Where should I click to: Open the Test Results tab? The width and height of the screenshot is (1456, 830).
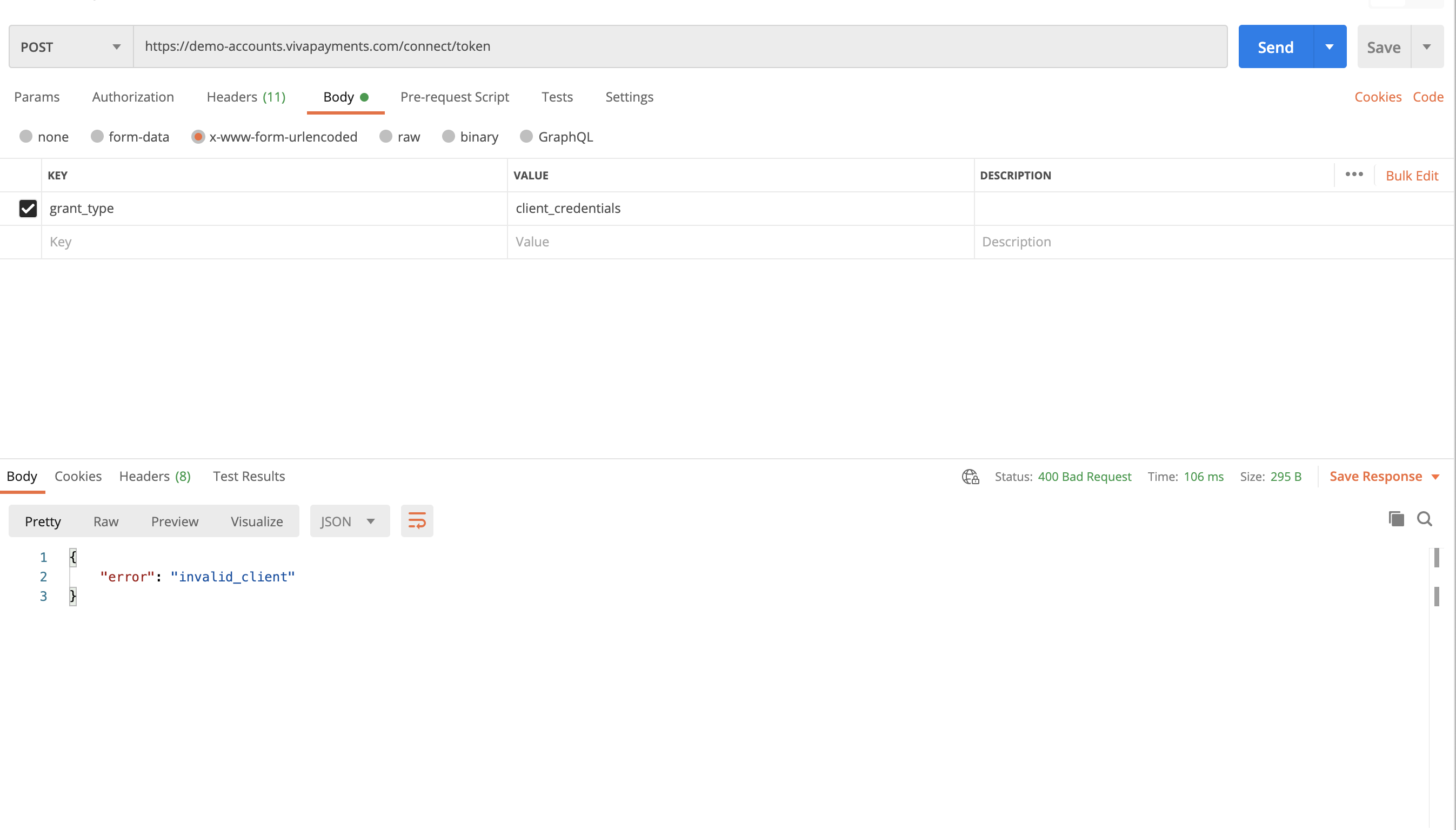pyautogui.click(x=249, y=476)
